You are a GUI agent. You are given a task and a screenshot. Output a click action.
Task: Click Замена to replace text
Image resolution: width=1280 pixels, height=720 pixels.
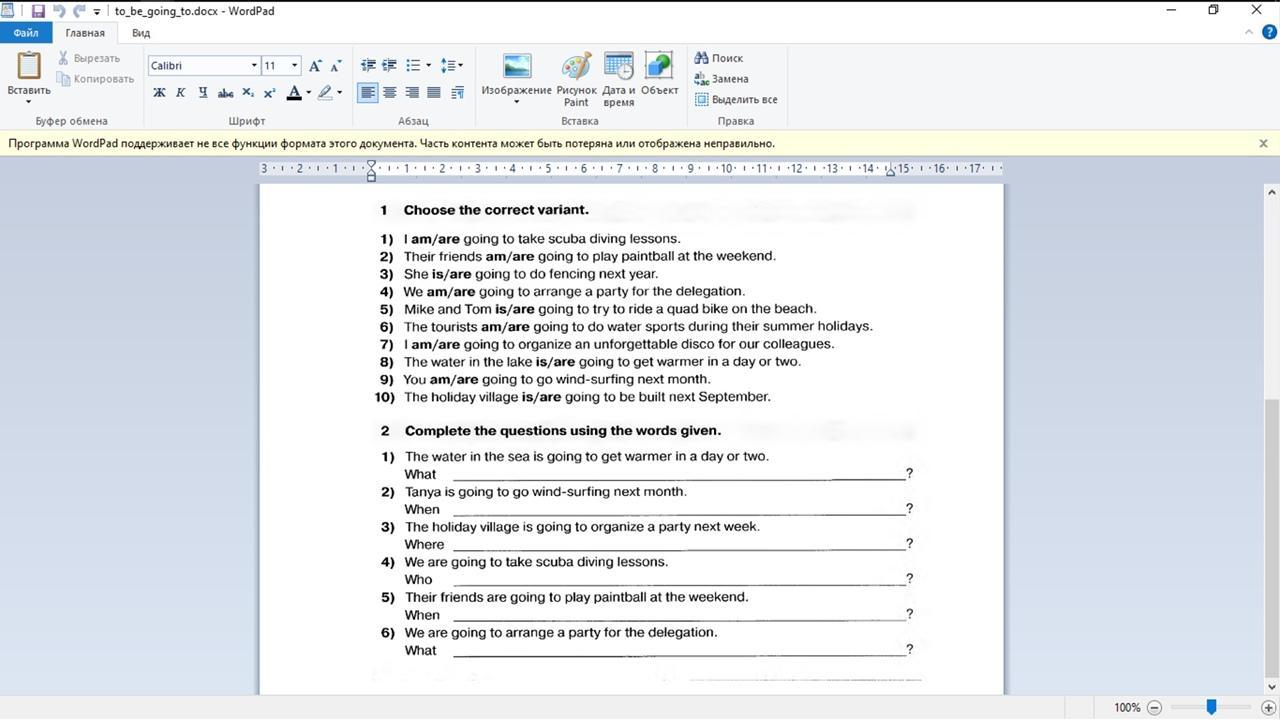pos(721,79)
